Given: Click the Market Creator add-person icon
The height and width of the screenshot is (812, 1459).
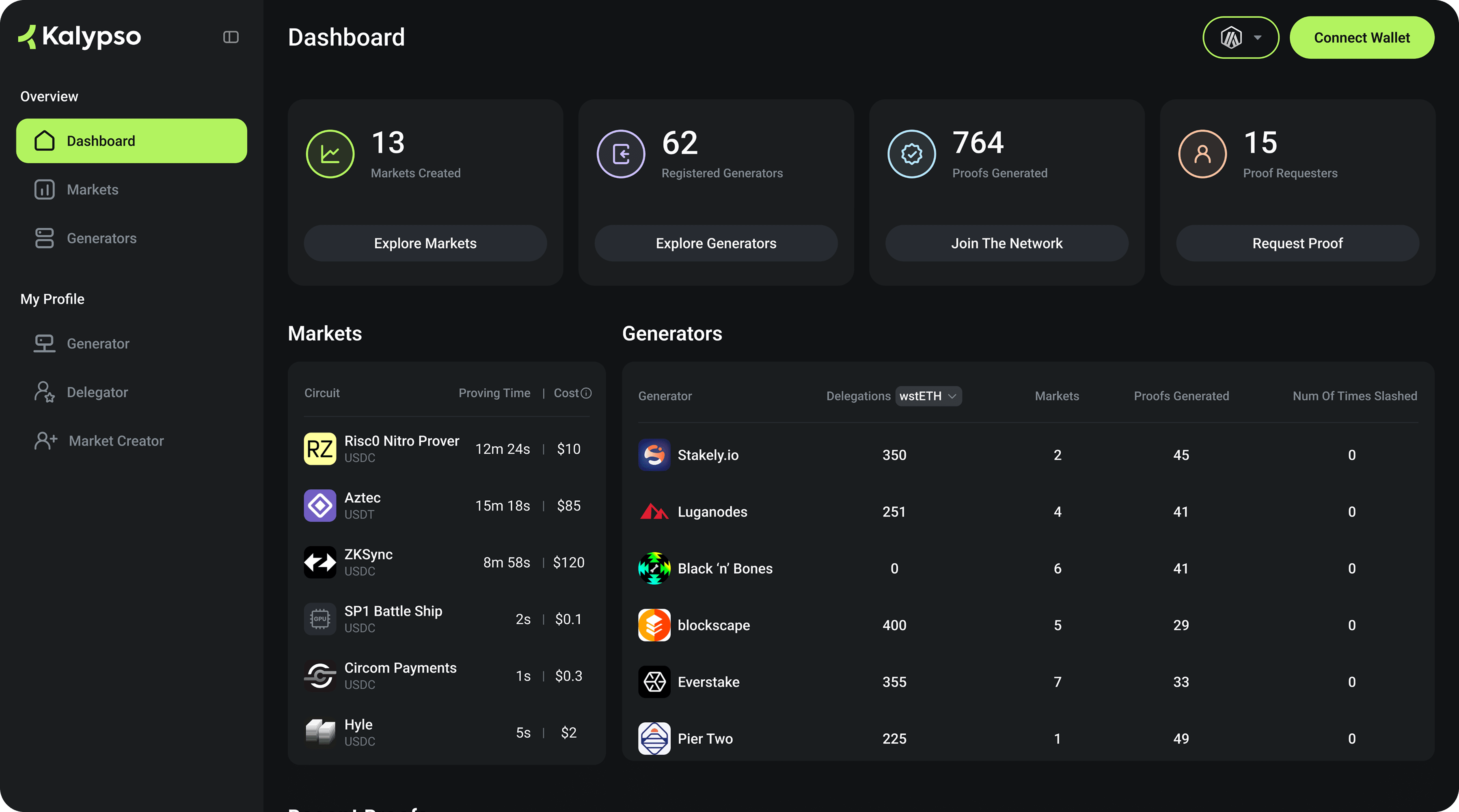Looking at the screenshot, I should click(x=45, y=441).
